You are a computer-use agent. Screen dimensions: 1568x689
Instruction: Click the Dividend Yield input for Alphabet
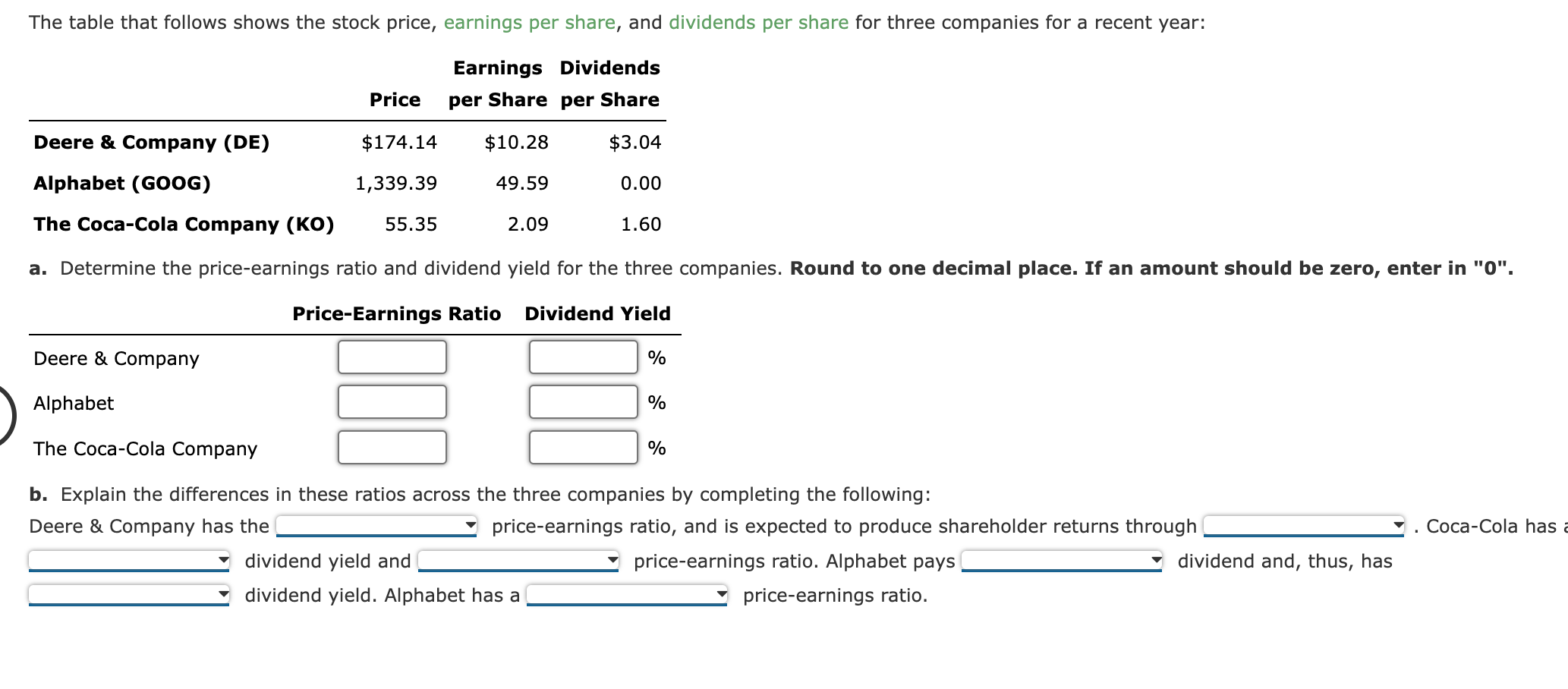(583, 402)
